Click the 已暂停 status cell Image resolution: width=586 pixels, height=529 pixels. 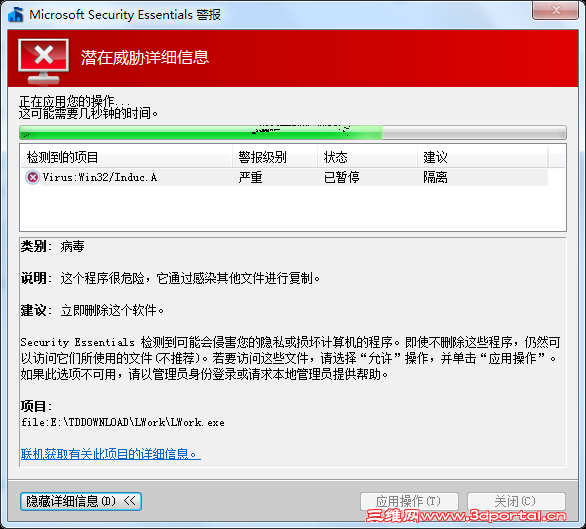tap(342, 177)
